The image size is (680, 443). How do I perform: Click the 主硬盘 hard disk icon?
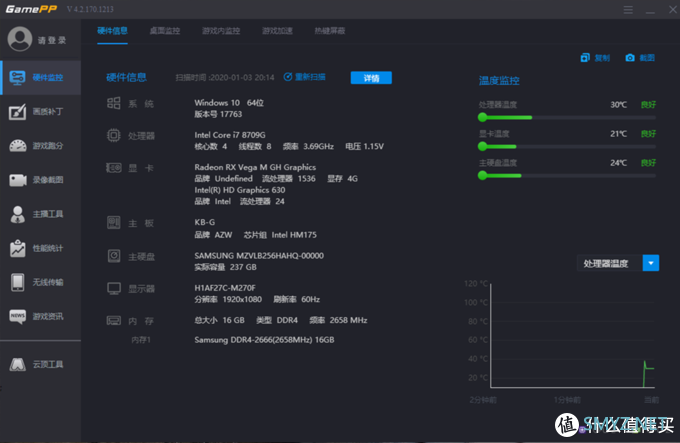[114, 256]
